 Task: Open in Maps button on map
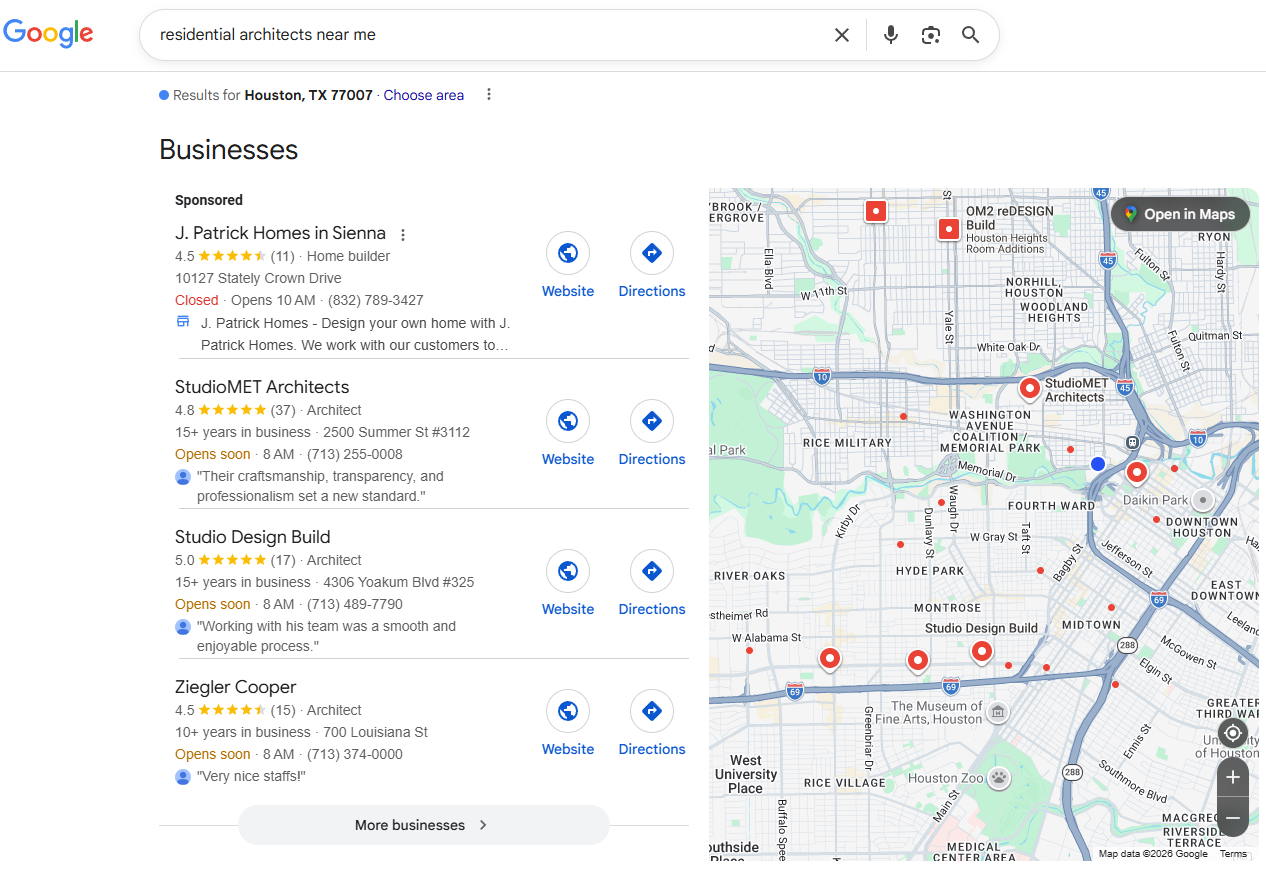pos(1180,214)
